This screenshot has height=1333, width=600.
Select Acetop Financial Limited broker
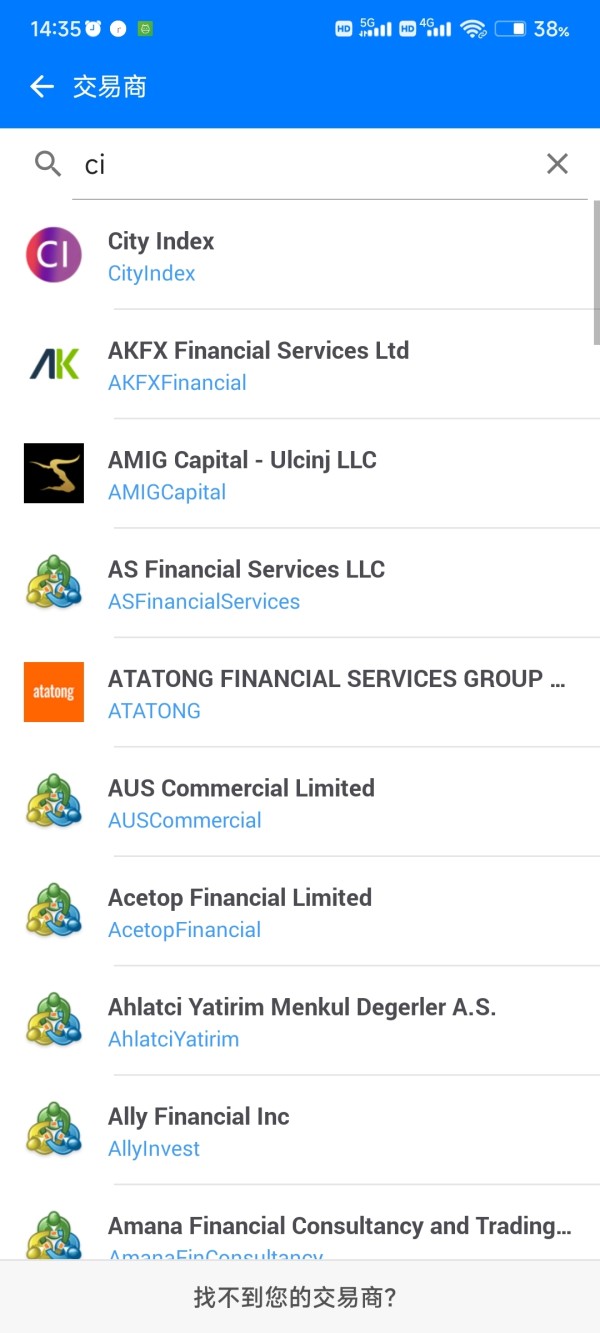[300, 911]
